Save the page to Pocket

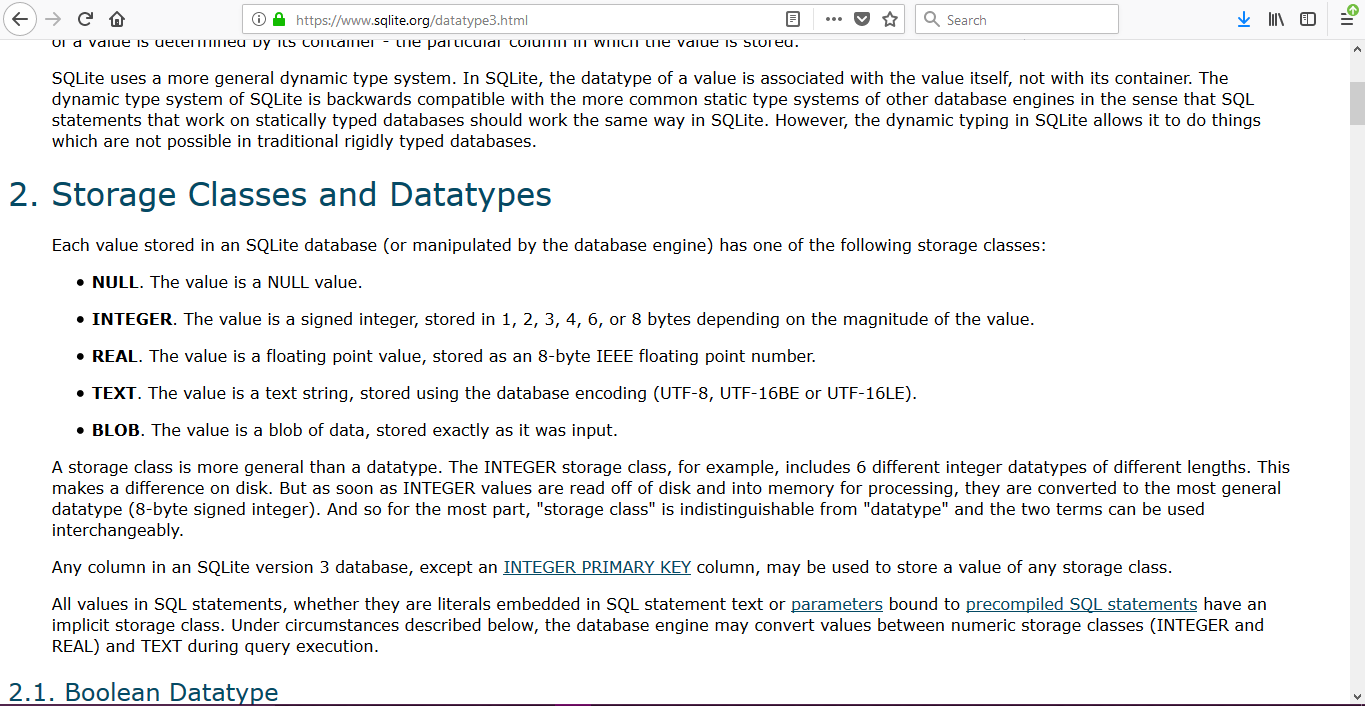click(861, 19)
